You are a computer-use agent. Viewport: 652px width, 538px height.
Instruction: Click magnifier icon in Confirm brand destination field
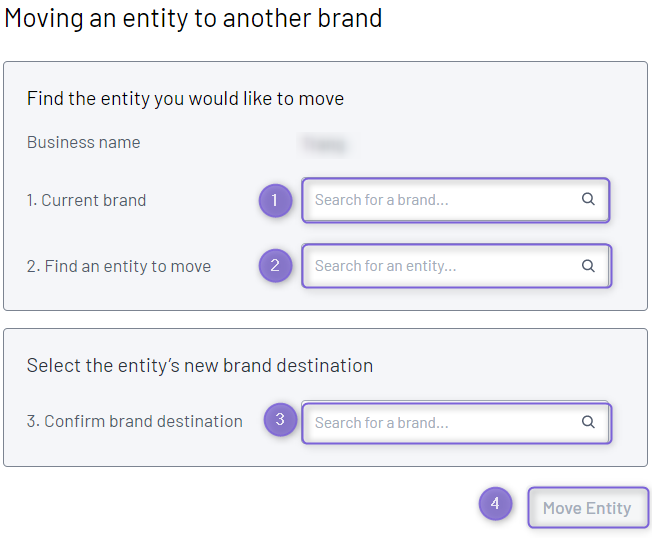(588, 422)
